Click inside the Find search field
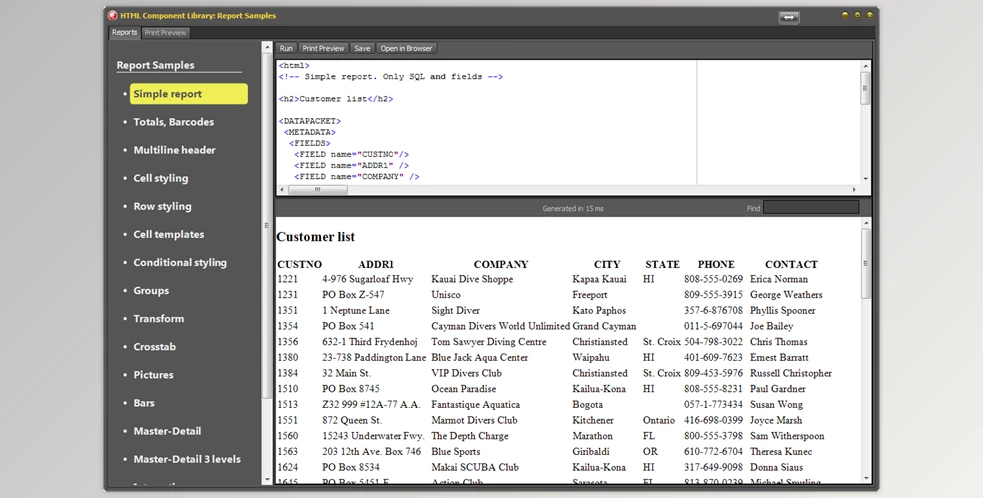Viewport: 983px width, 498px height. click(x=810, y=208)
